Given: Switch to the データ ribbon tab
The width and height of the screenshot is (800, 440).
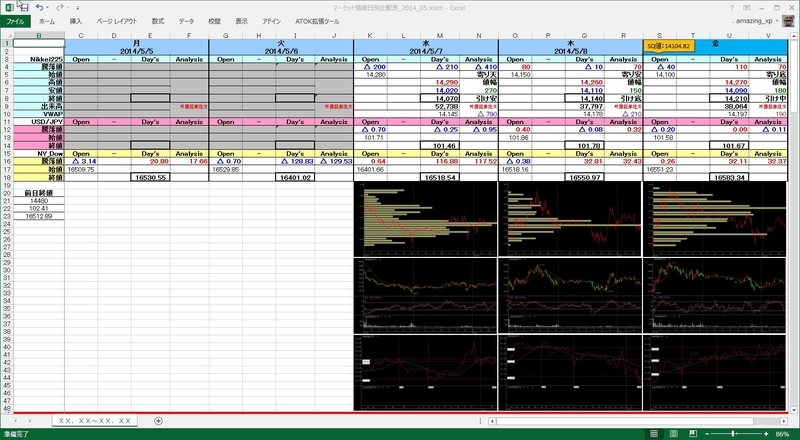Looking at the screenshot, I should 186,21.
